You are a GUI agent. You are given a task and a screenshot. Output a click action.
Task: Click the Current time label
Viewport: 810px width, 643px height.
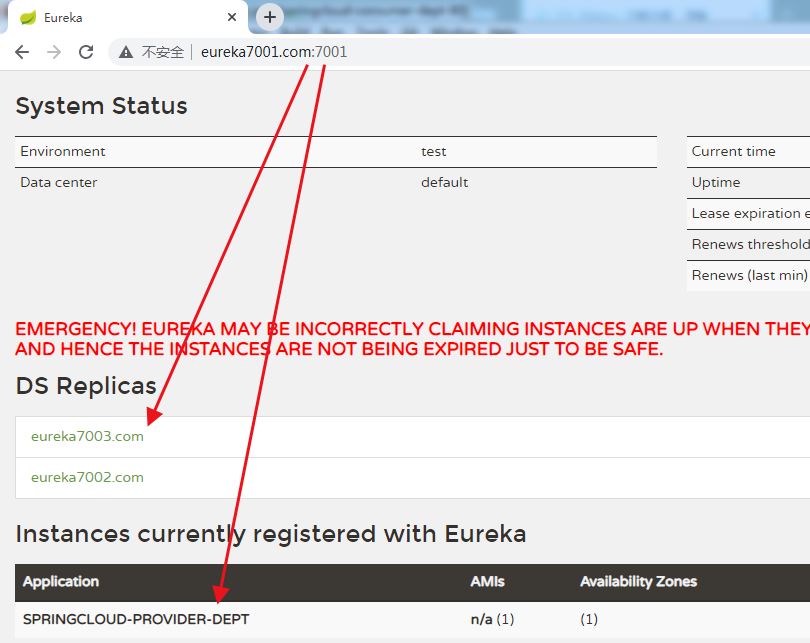734,151
